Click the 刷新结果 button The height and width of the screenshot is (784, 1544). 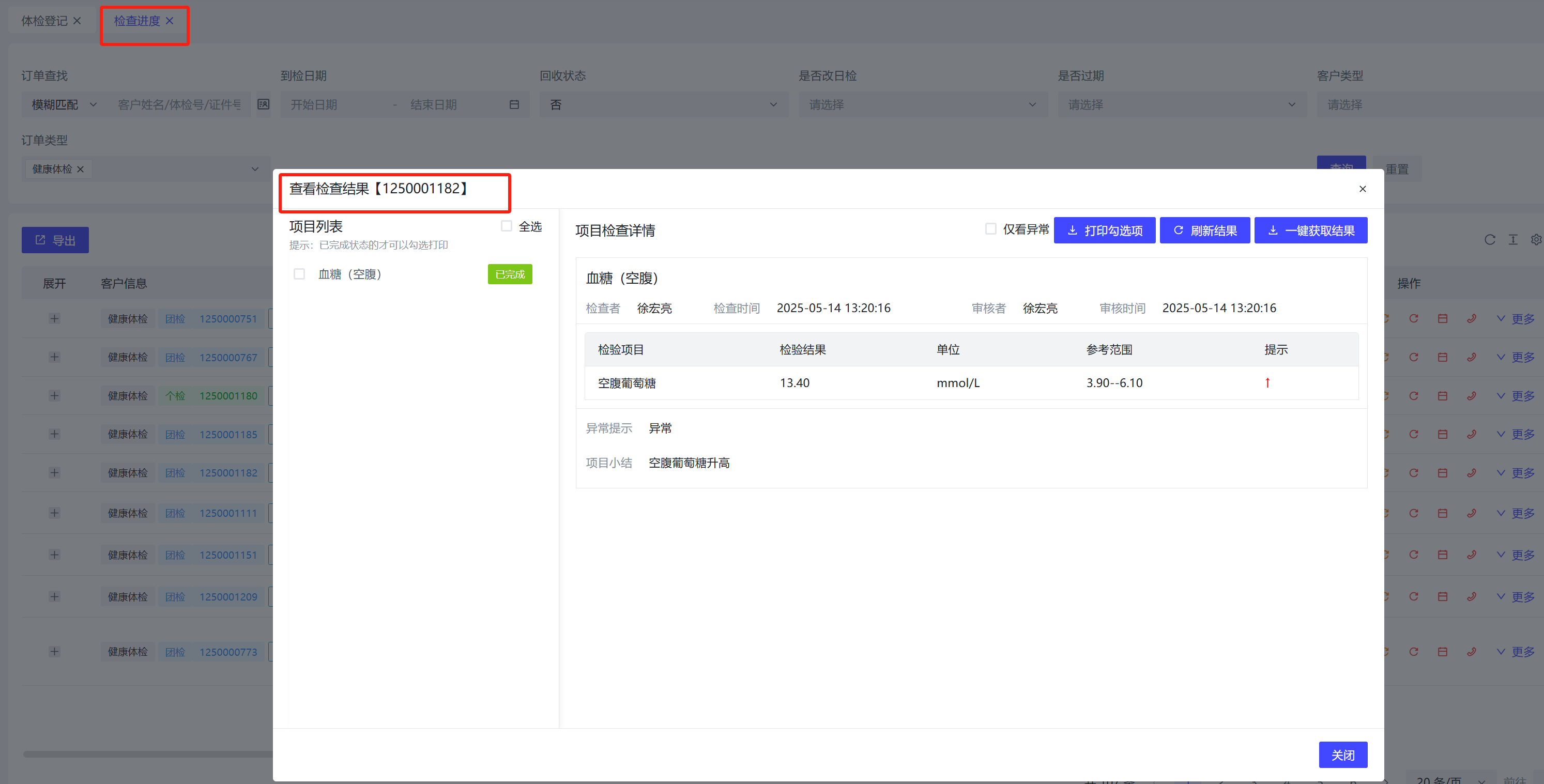point(1205,230)
